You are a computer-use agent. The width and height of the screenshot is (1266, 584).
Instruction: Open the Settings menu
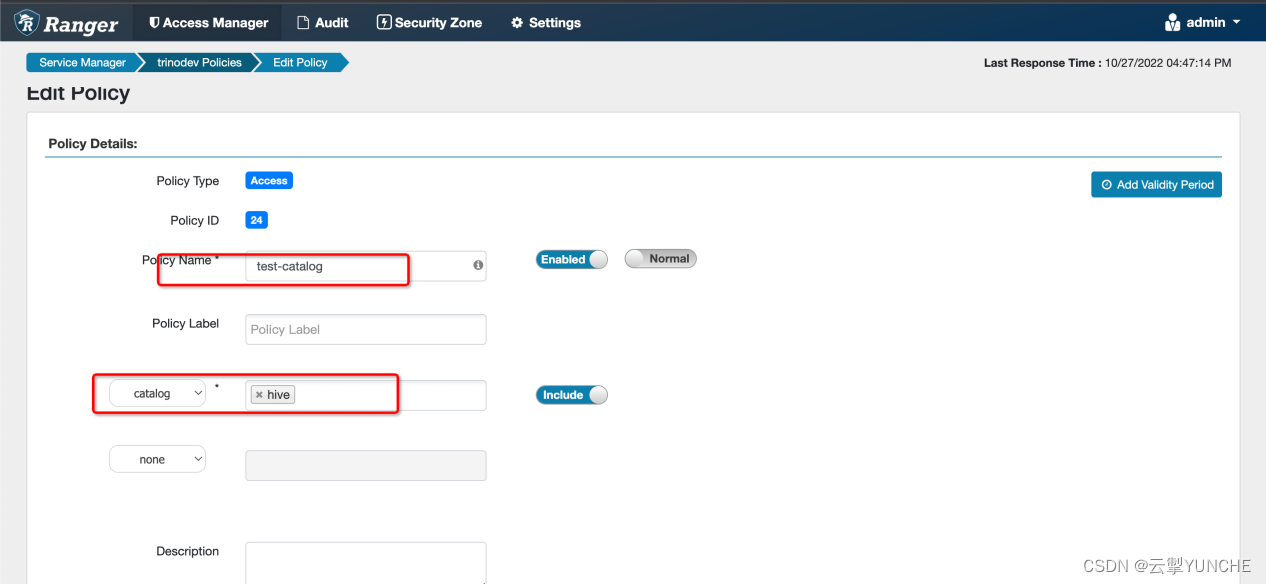coord(546,22)
